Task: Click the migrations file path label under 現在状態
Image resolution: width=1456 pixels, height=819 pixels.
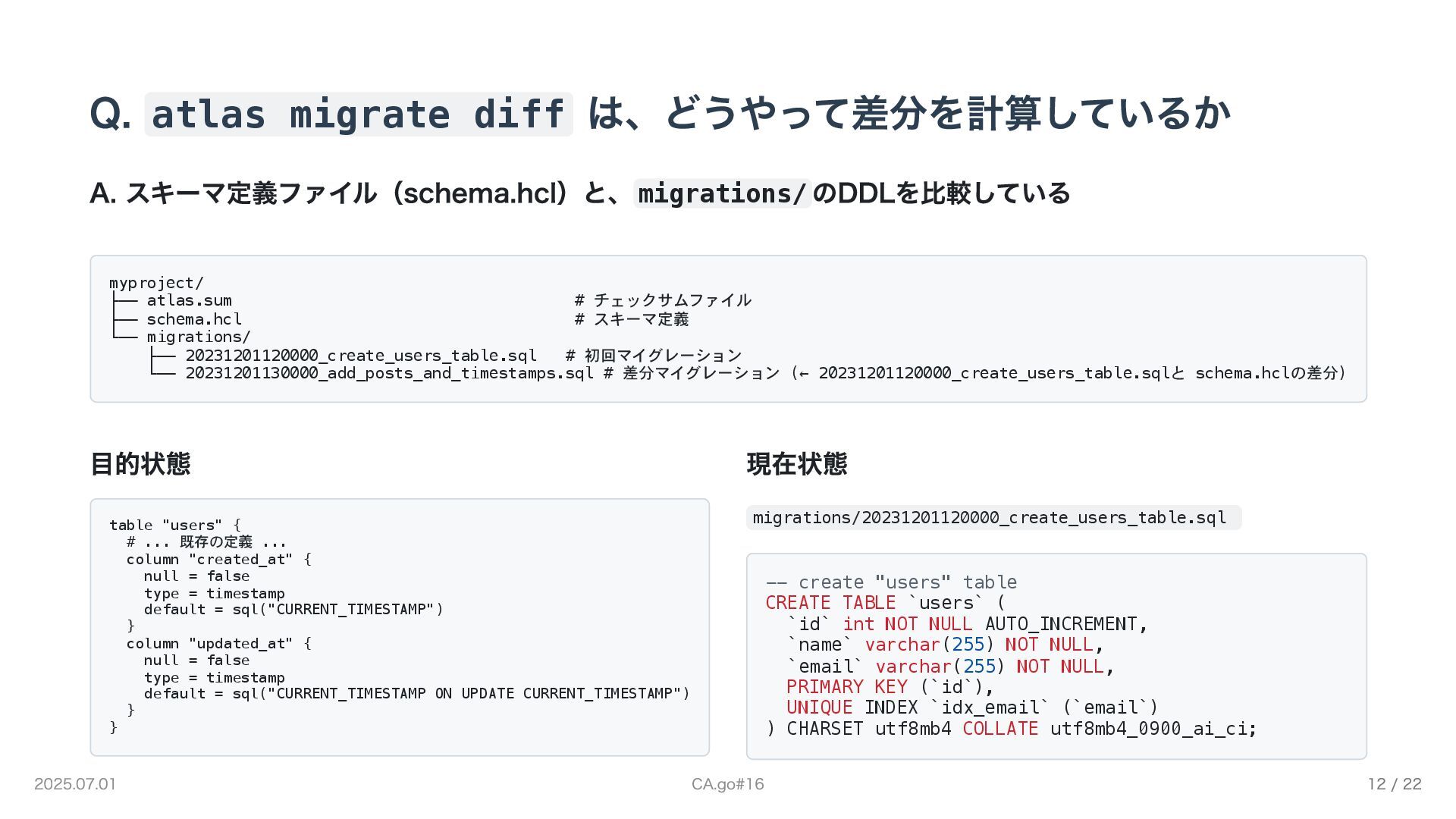Action: 989,518
